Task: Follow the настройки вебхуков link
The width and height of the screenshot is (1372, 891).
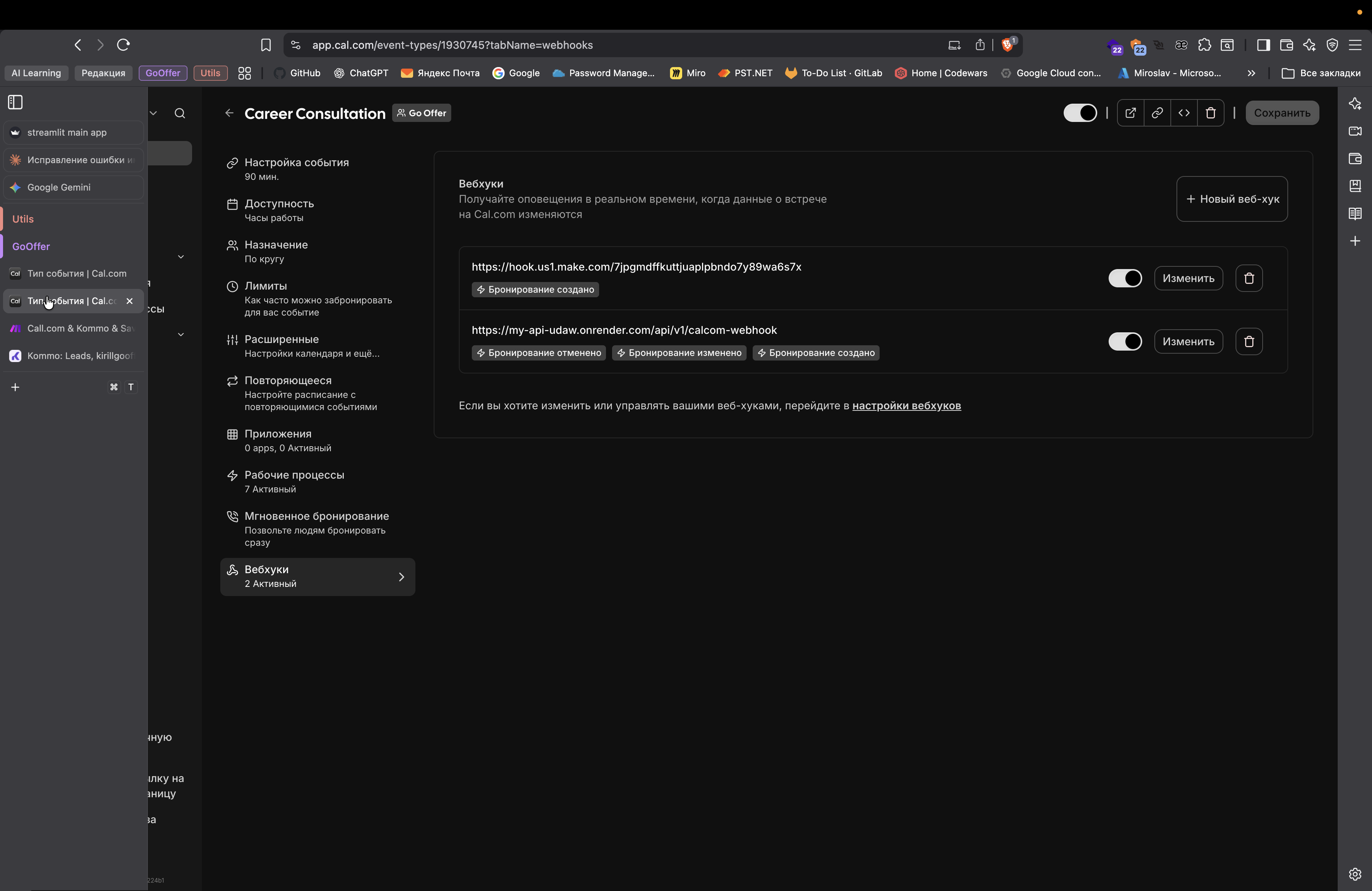Action: pyautogui.click(x=906, y=406)
